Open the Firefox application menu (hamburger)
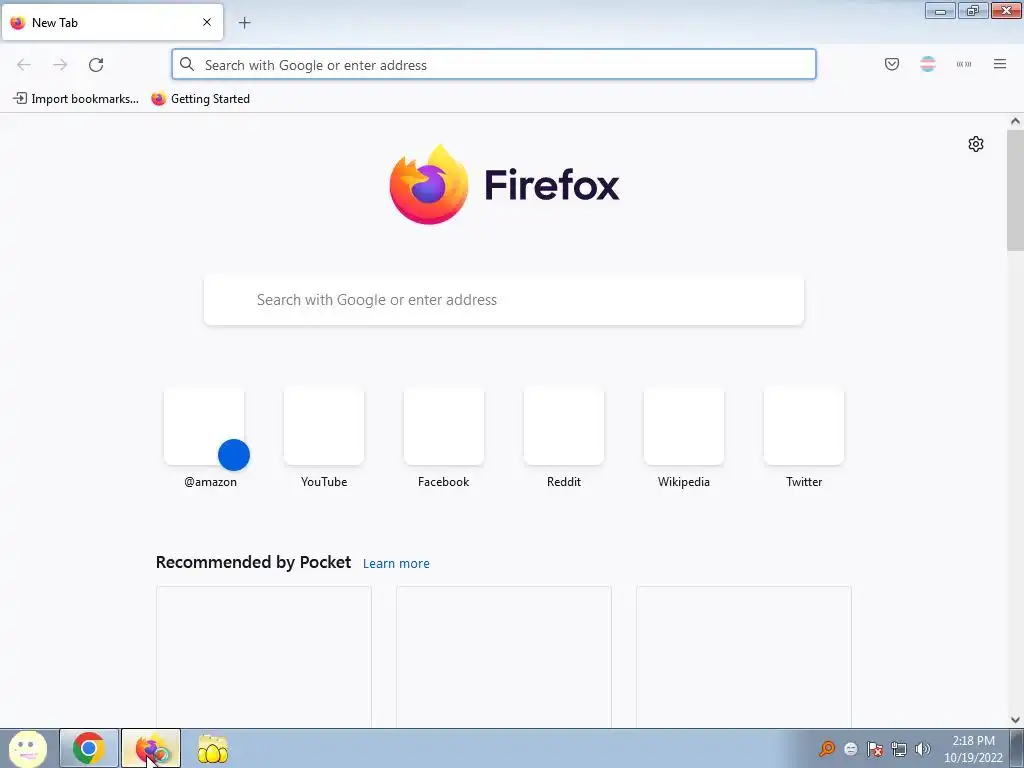The height and width of the screenshot is (768, 1024). tap(1000, 64)
